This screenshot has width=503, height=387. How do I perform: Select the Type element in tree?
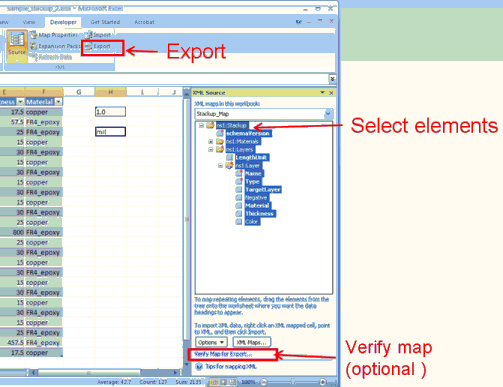253,181
